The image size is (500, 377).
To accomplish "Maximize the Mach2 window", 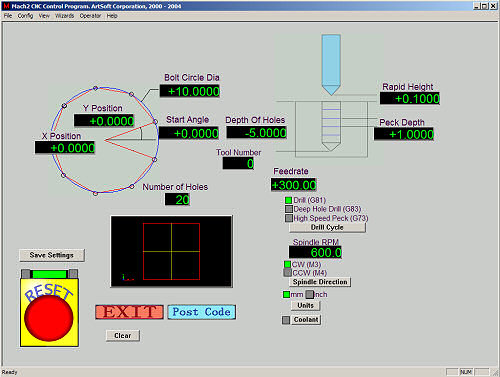I will point(485,6).
